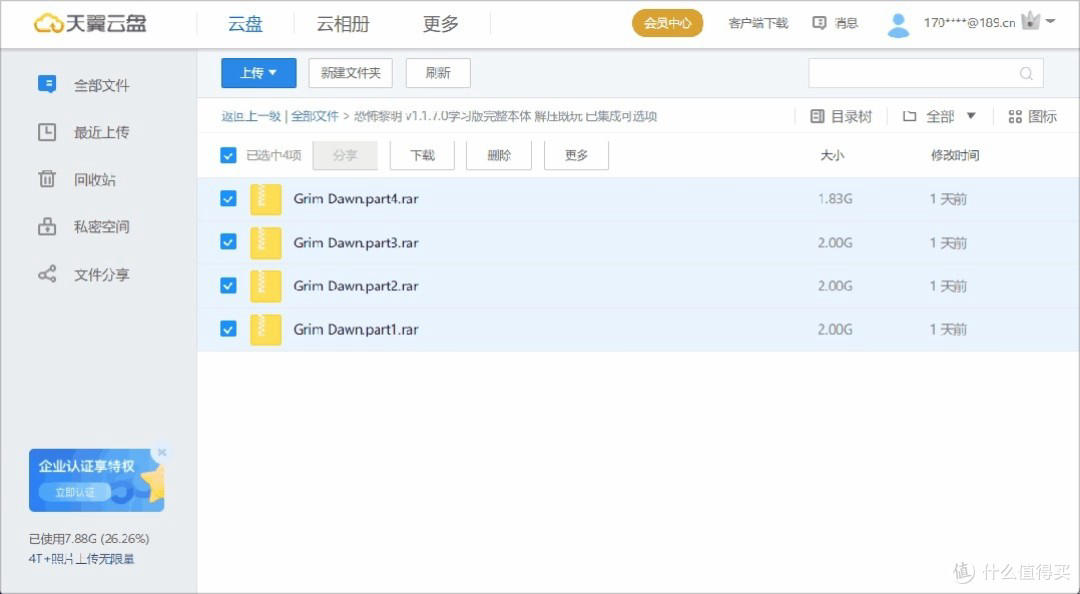1080x594 pixels.
Task: Click the 已使用7.88G (26.26%) usage text
Action: (x=89, y=538)
